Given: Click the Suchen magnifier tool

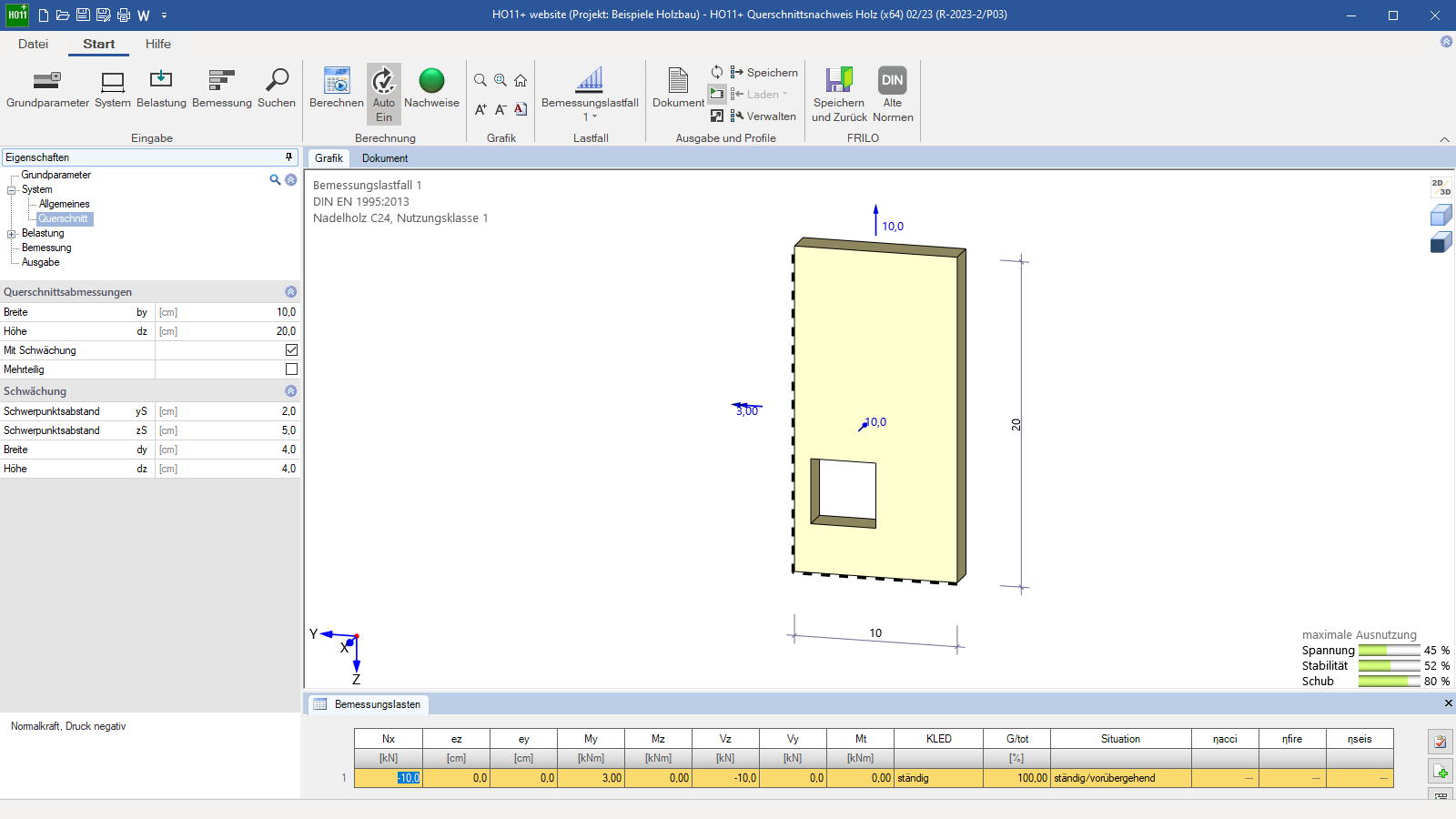Looking at the screenshot, I should click(277, 89).
